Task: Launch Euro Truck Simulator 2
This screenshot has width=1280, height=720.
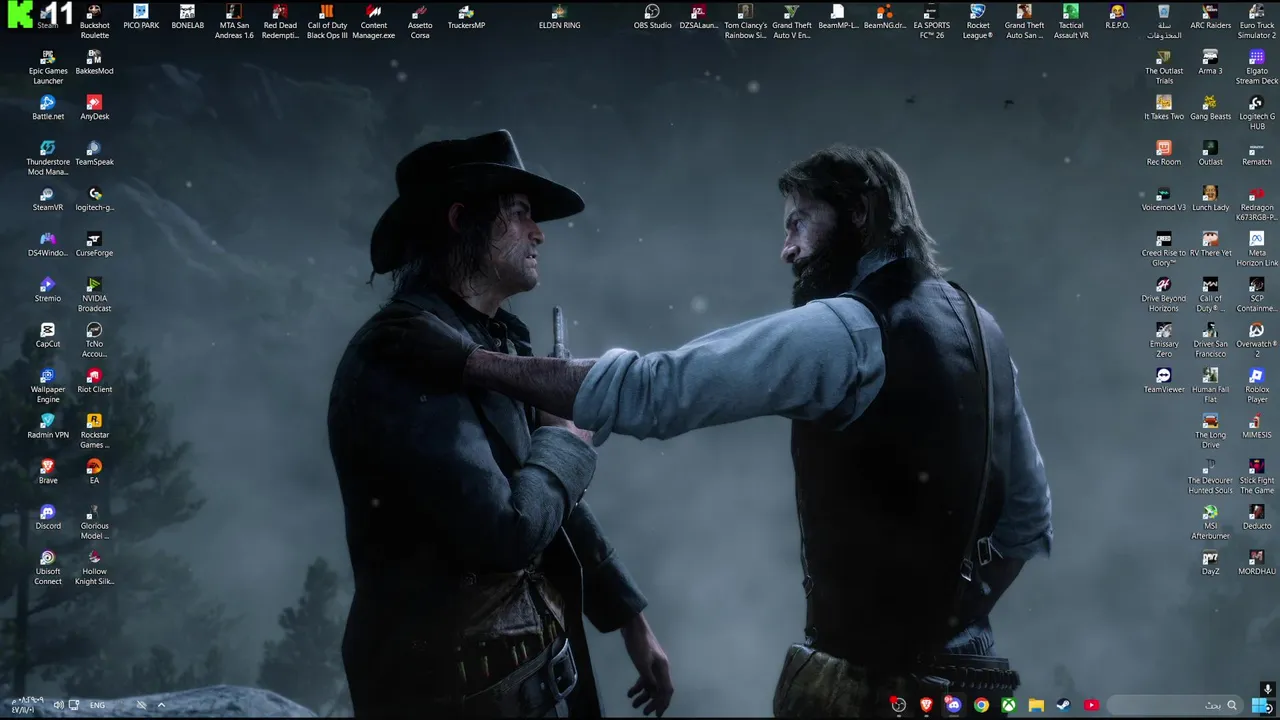Action: (1257, 20)
